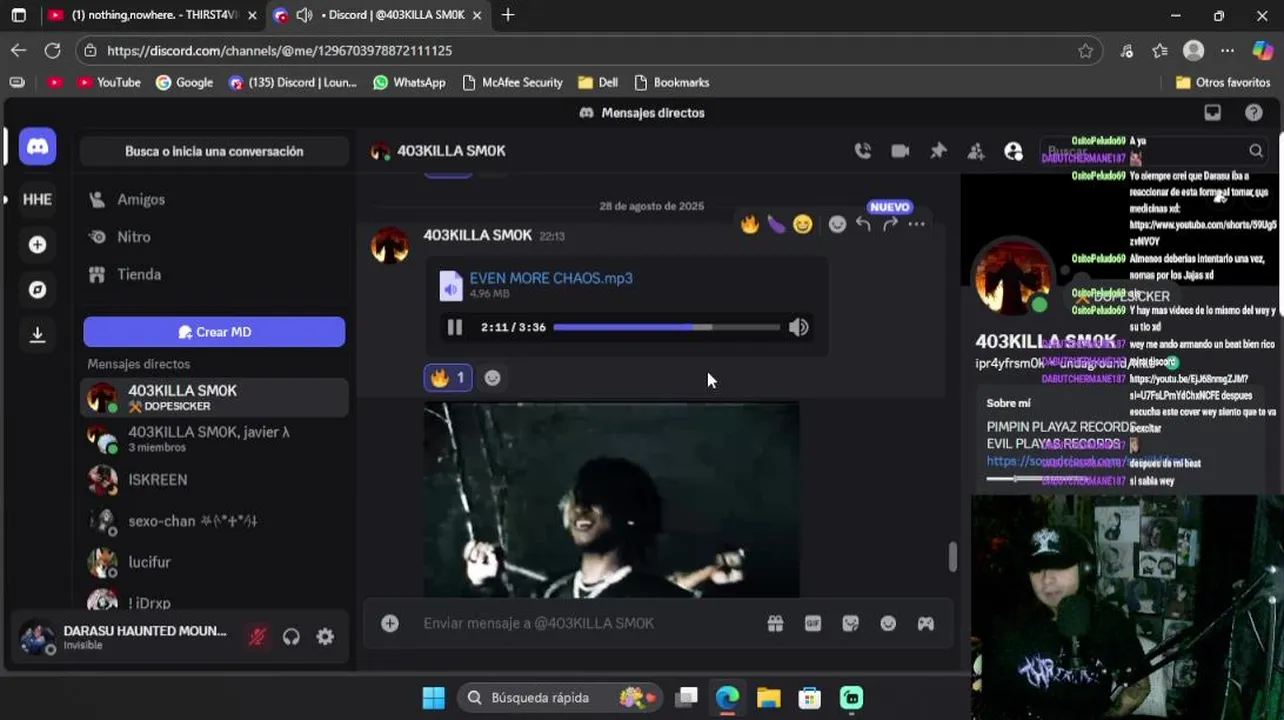Click image attachment in chat
Viewport: 1284px width, 720px height.
611,500
